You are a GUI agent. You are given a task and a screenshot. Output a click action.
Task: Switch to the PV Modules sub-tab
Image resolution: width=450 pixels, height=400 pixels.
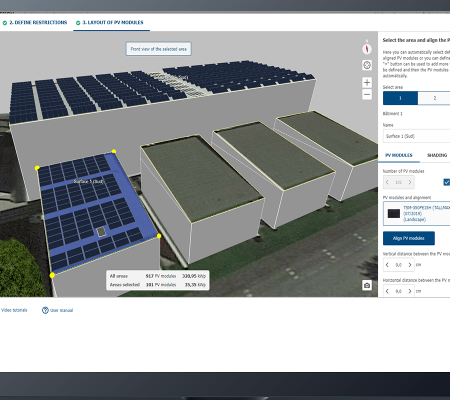399,155
